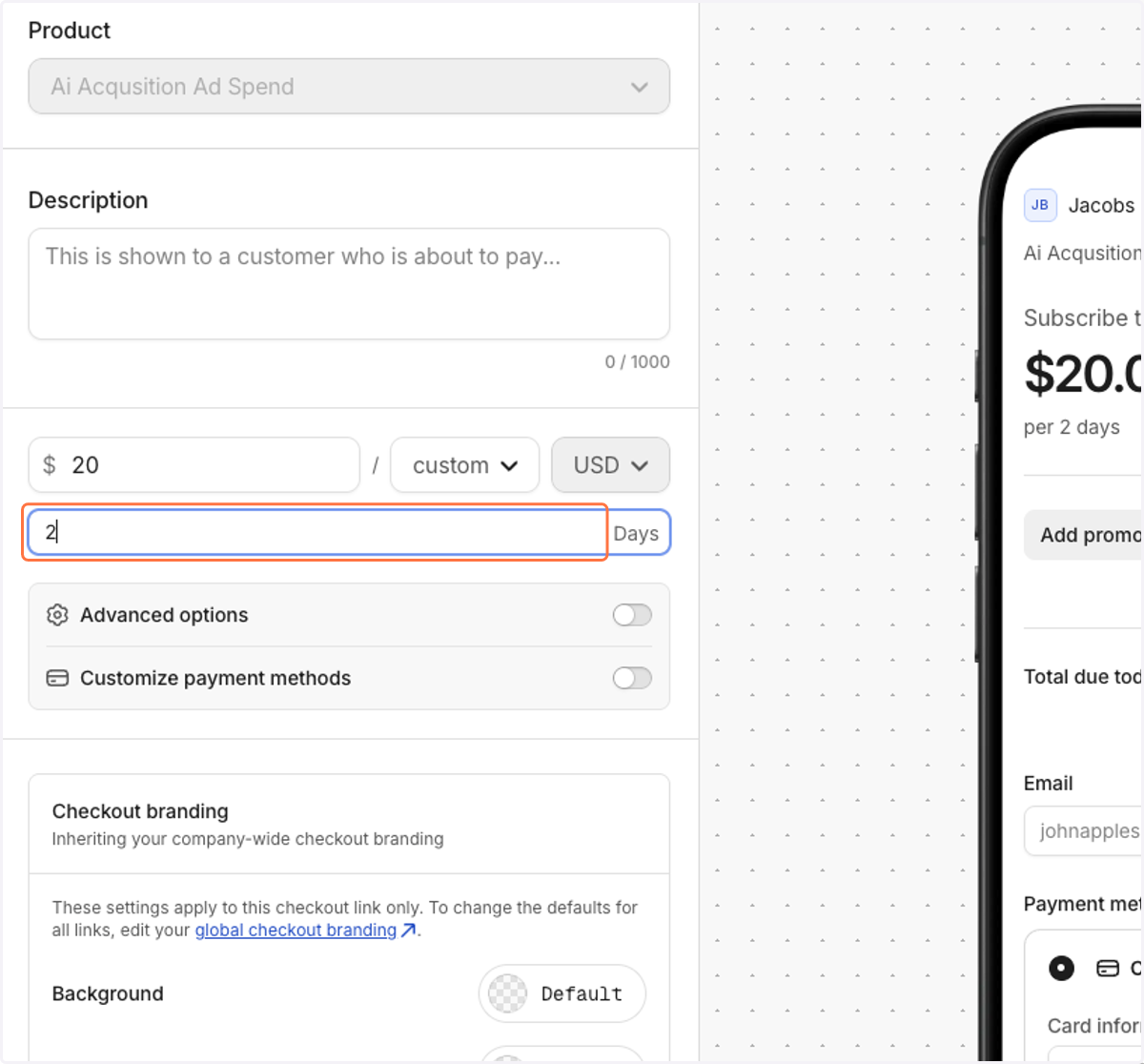Viewport: 1144px width, 1064px height.
Task: Click the Description text area
Action: (349, 284)
